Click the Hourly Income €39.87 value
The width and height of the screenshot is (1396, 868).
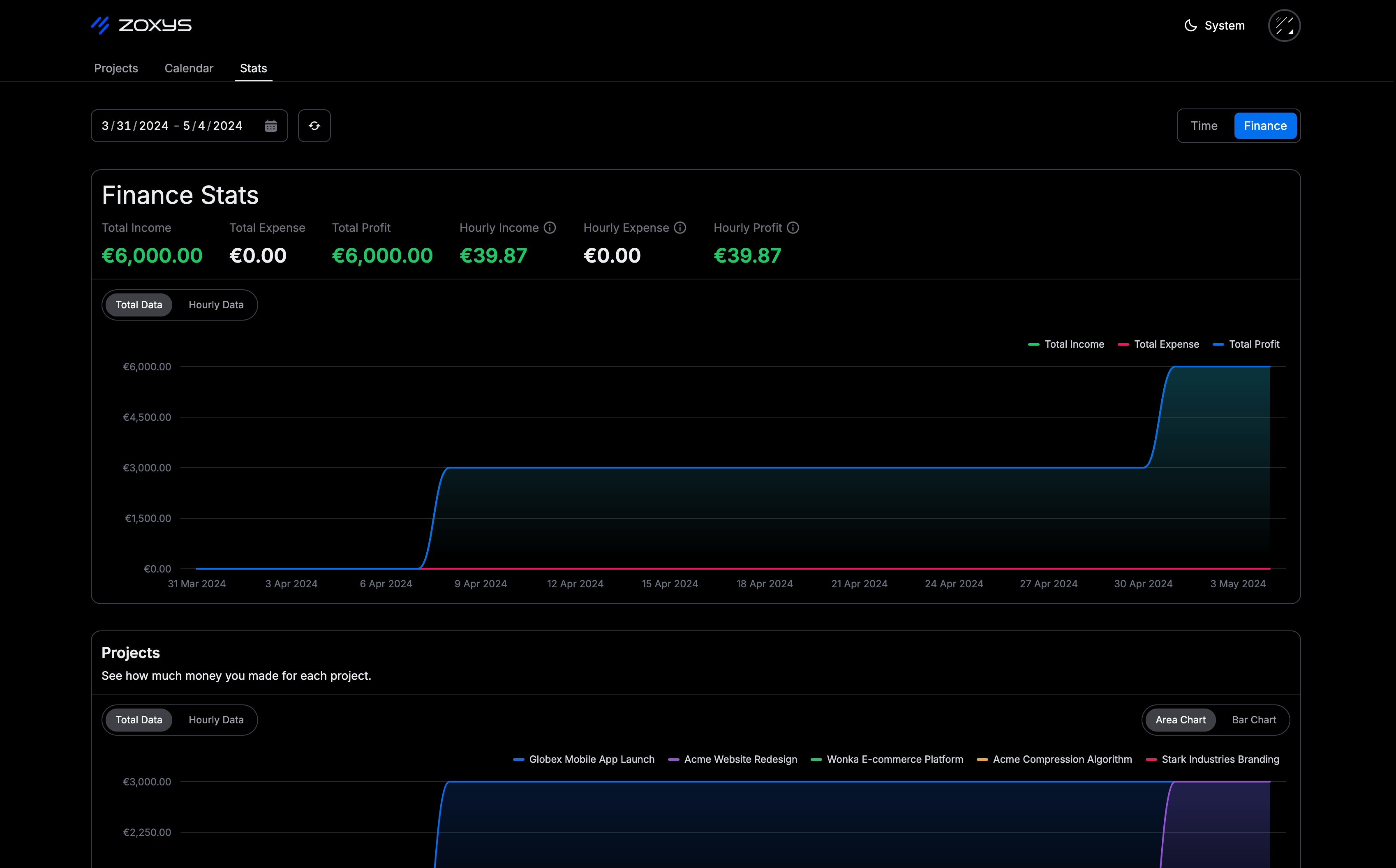pyautogui.click(x=493, y=256)
